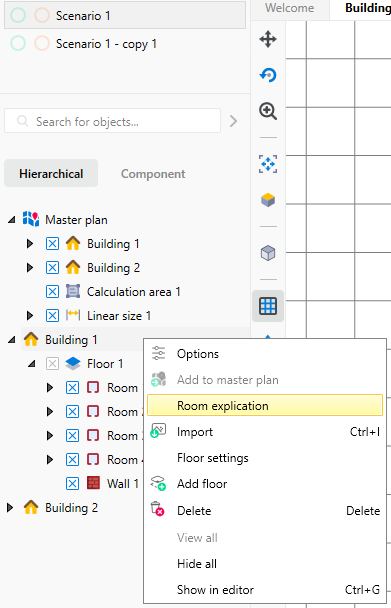Expand the Linear size 1 node
391x608 pixels.
click(30, 316)
